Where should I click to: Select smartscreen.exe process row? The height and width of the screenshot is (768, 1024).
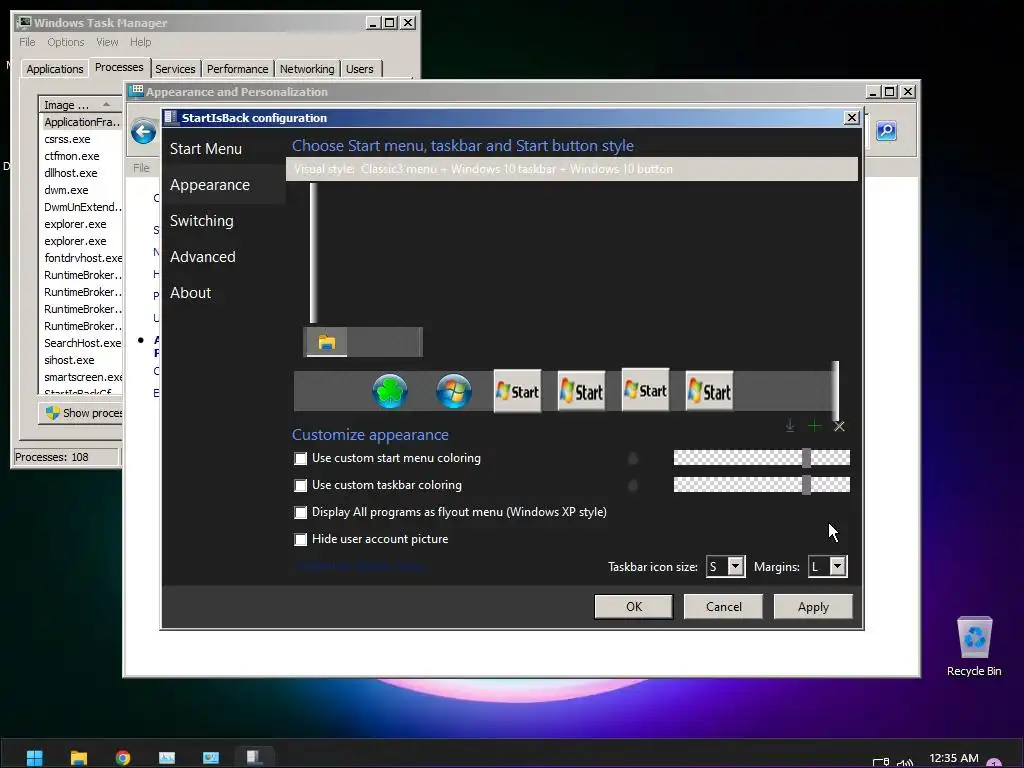(82, 377)
